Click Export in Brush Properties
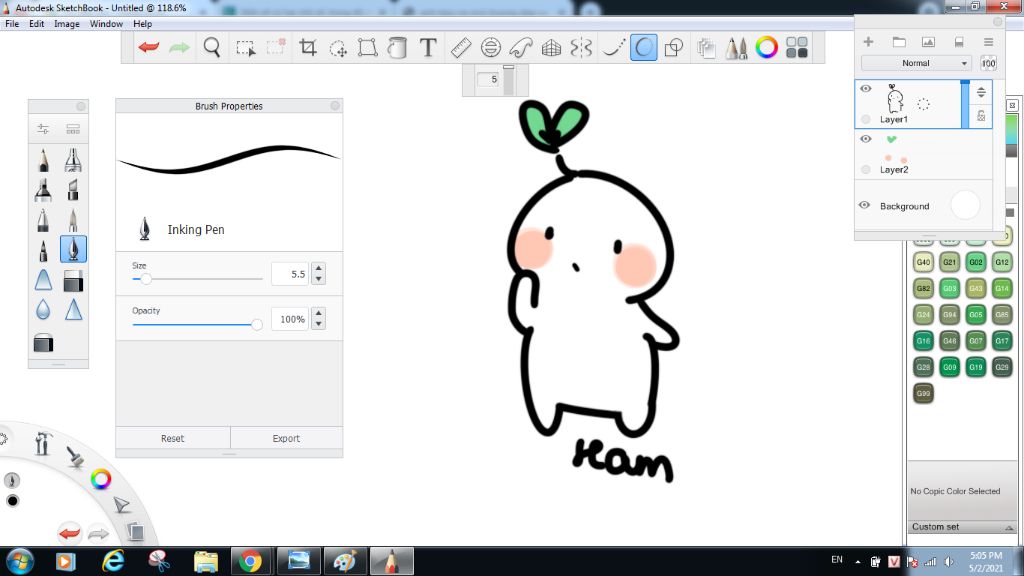Image resolution: width=1024 pixels, height=576 pixels. [x=286, y=438]
